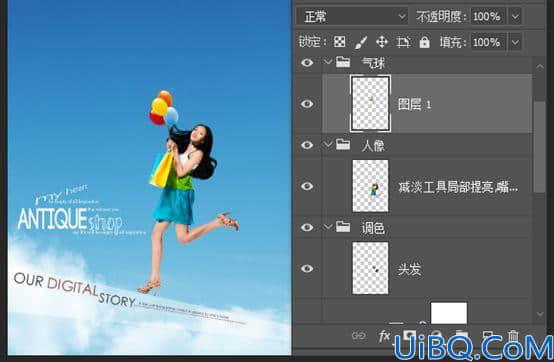Screen dimensions: 554x362
Task: Select the 图层 1 layer name
Action: 414,104
